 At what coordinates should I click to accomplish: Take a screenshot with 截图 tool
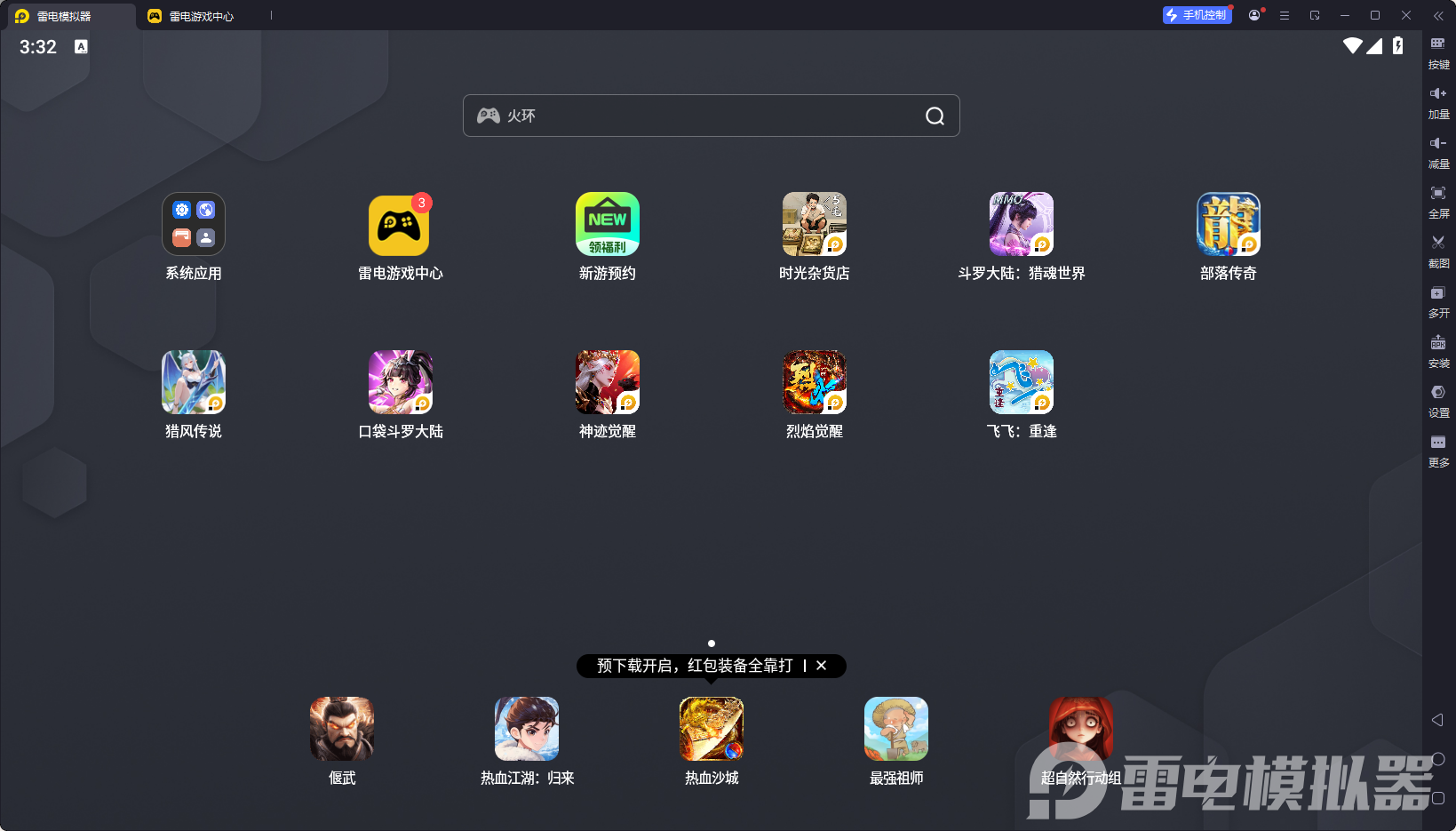click(1438, 252)
